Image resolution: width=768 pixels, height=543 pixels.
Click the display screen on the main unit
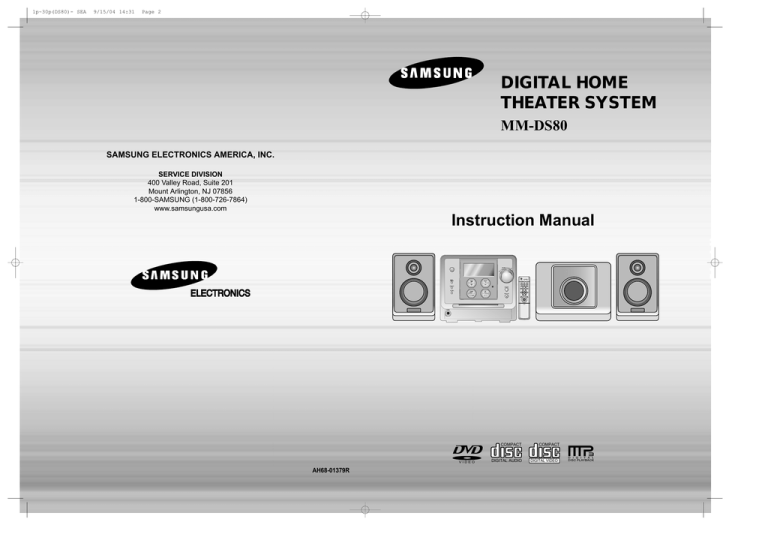pos(479,269)
